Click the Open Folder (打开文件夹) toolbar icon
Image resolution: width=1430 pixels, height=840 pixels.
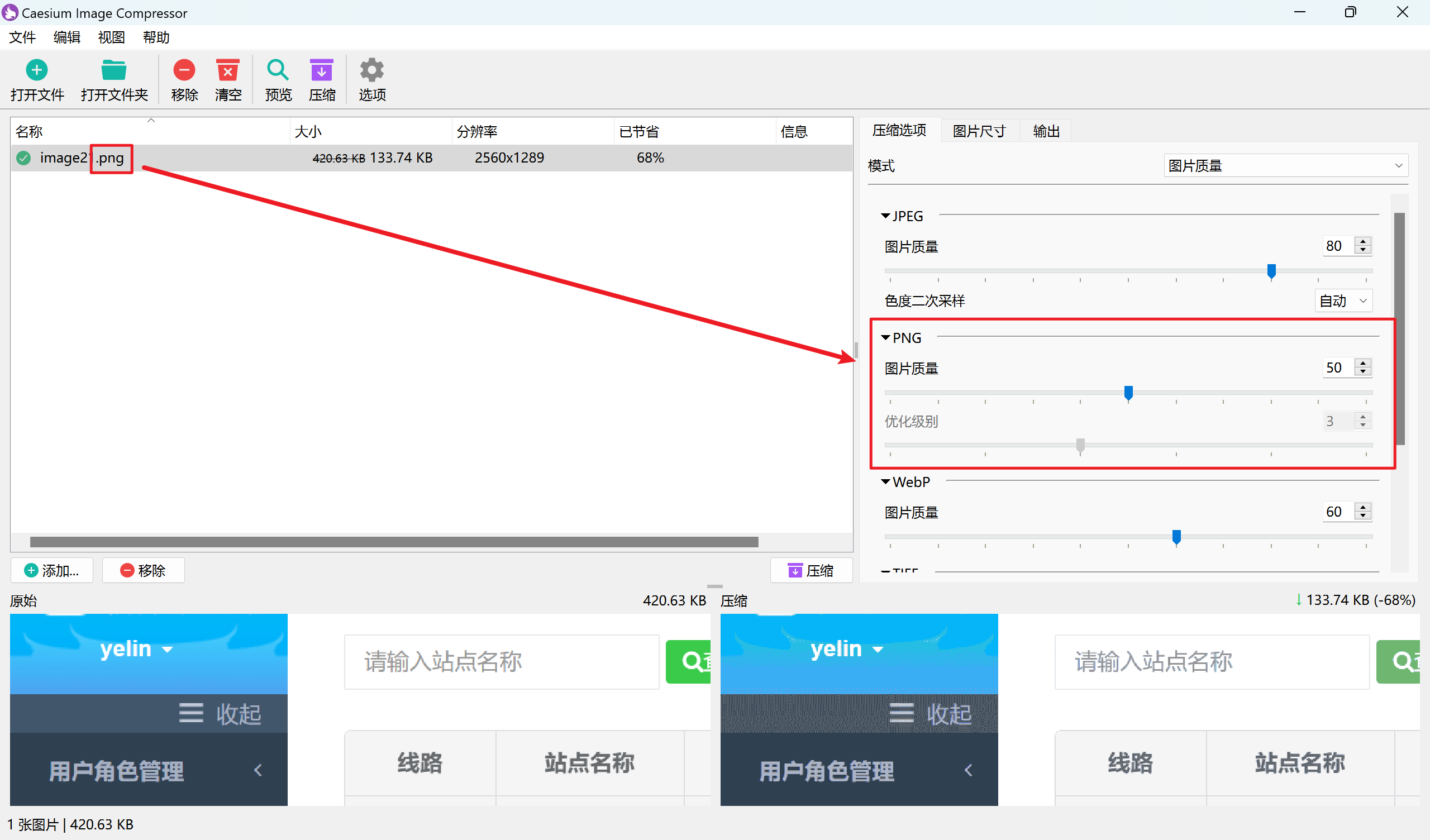tap(113, 70)
